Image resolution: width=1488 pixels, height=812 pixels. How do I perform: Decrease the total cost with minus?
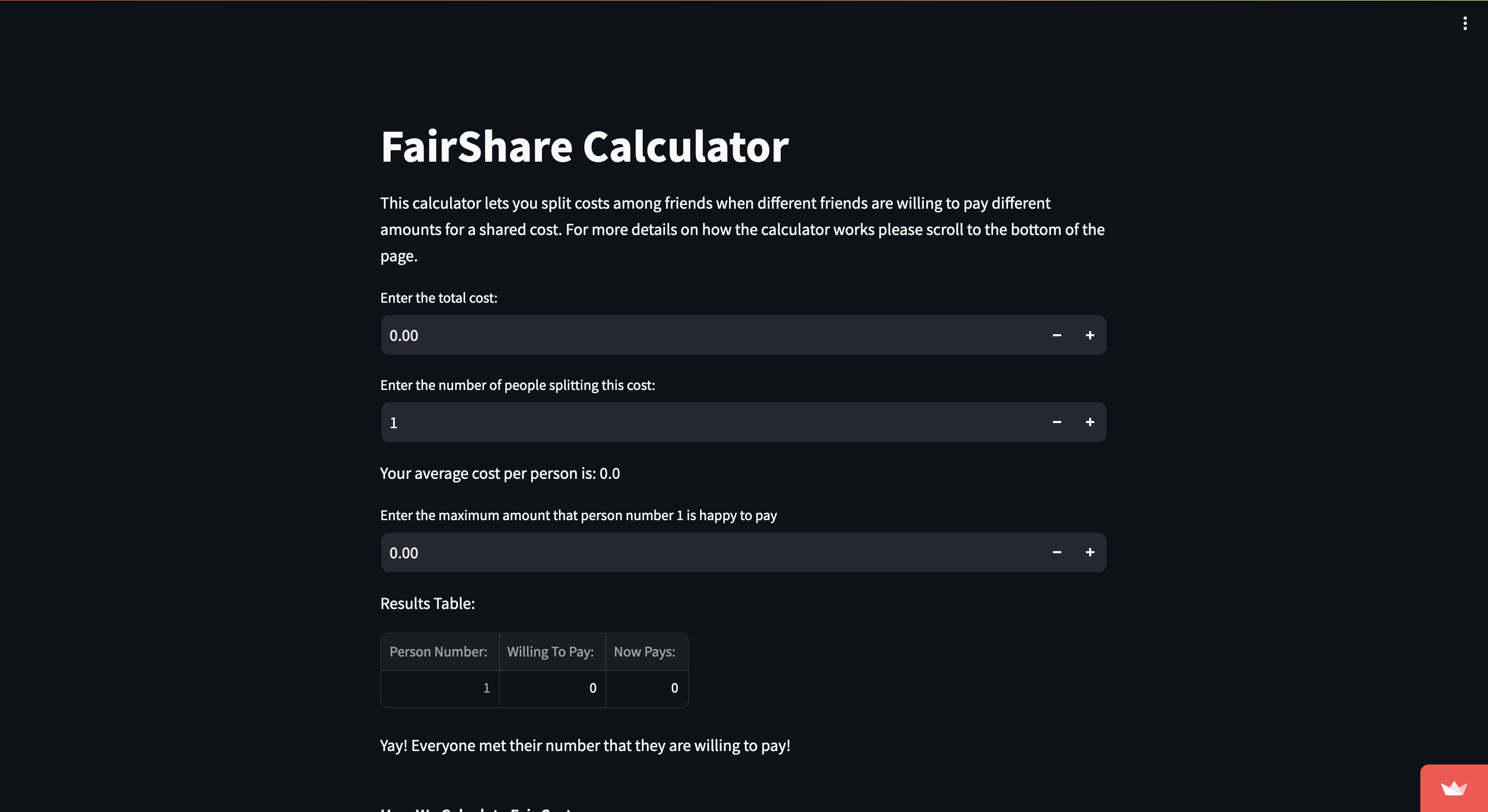pyautogui.click(x=1057, y=336)
